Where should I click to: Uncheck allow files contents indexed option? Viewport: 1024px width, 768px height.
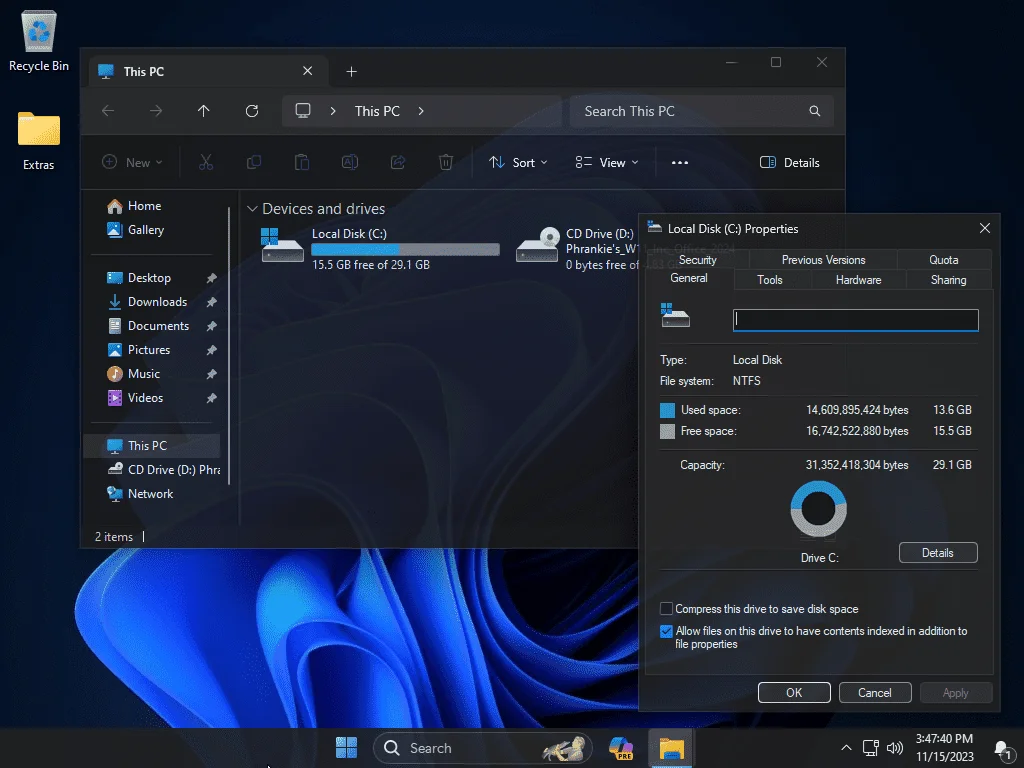pyautogui.click(x=666, y=632)
